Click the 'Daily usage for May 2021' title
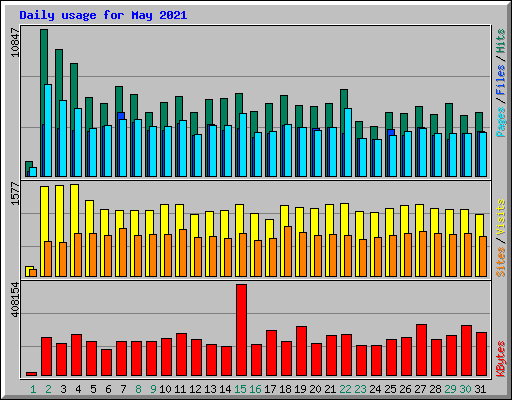 click(x=103, y=15)
